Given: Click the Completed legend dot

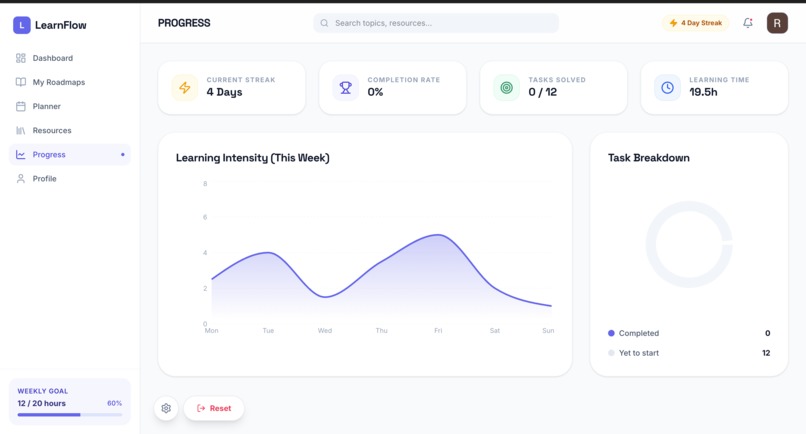Looking at the screenshot, I should coord(611,333).
